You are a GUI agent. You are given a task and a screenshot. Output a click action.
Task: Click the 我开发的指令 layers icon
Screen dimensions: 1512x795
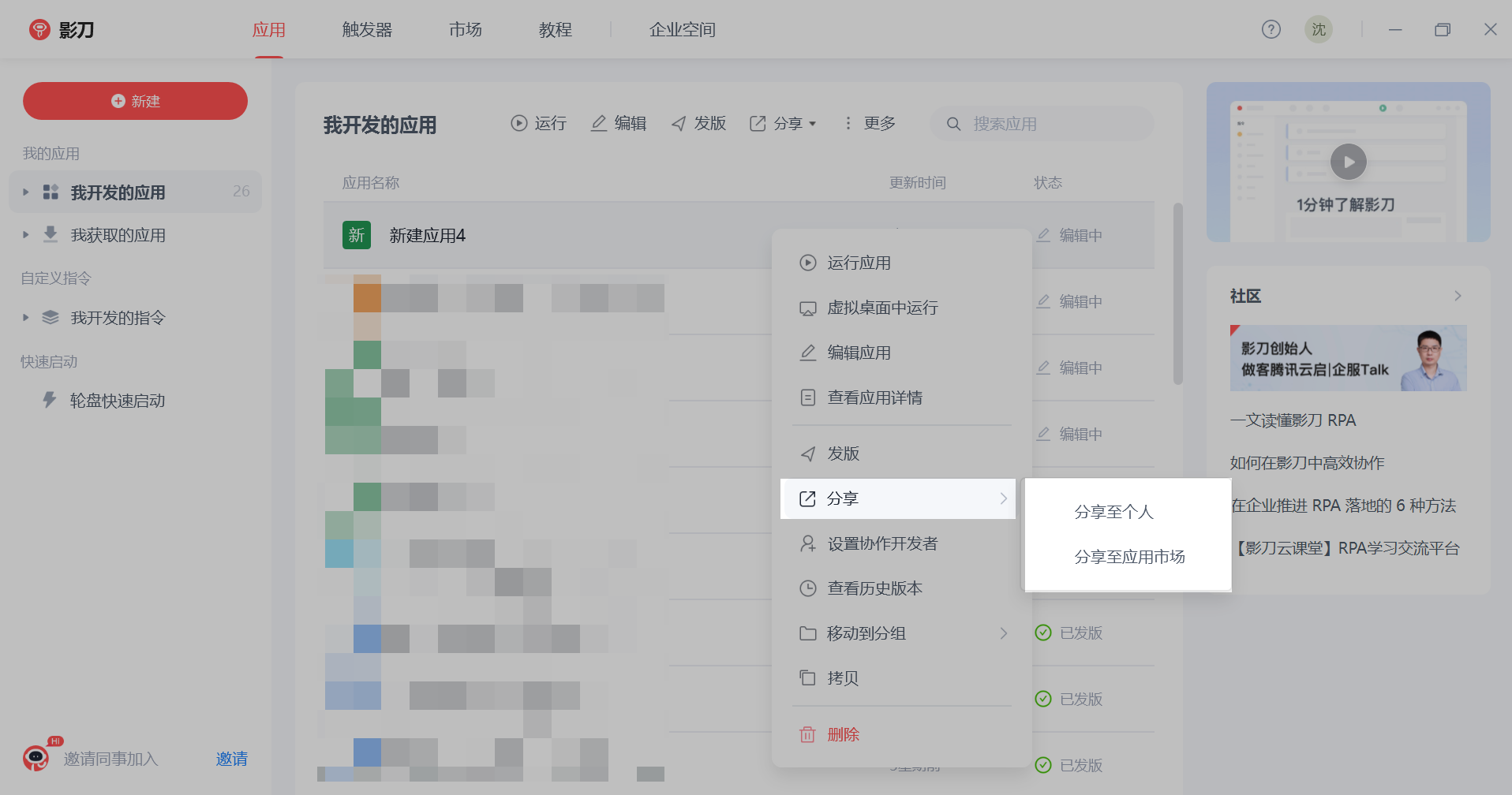(x=51, y=317)
